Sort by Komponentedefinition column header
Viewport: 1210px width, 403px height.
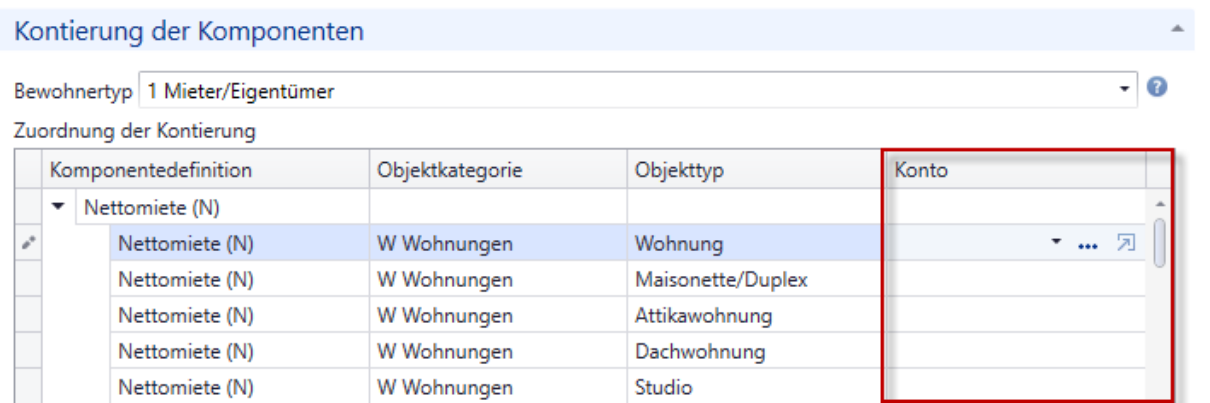coord(204,171)
